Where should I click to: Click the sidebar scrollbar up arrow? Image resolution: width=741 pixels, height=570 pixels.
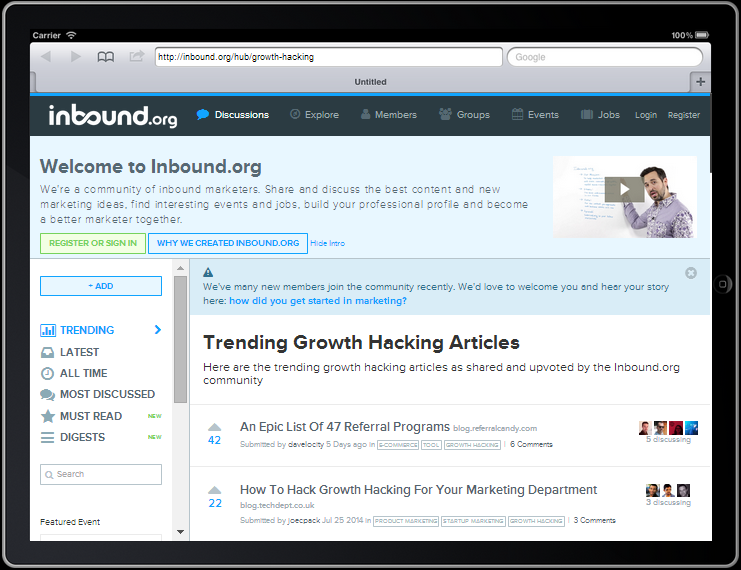tap(181, 268)
